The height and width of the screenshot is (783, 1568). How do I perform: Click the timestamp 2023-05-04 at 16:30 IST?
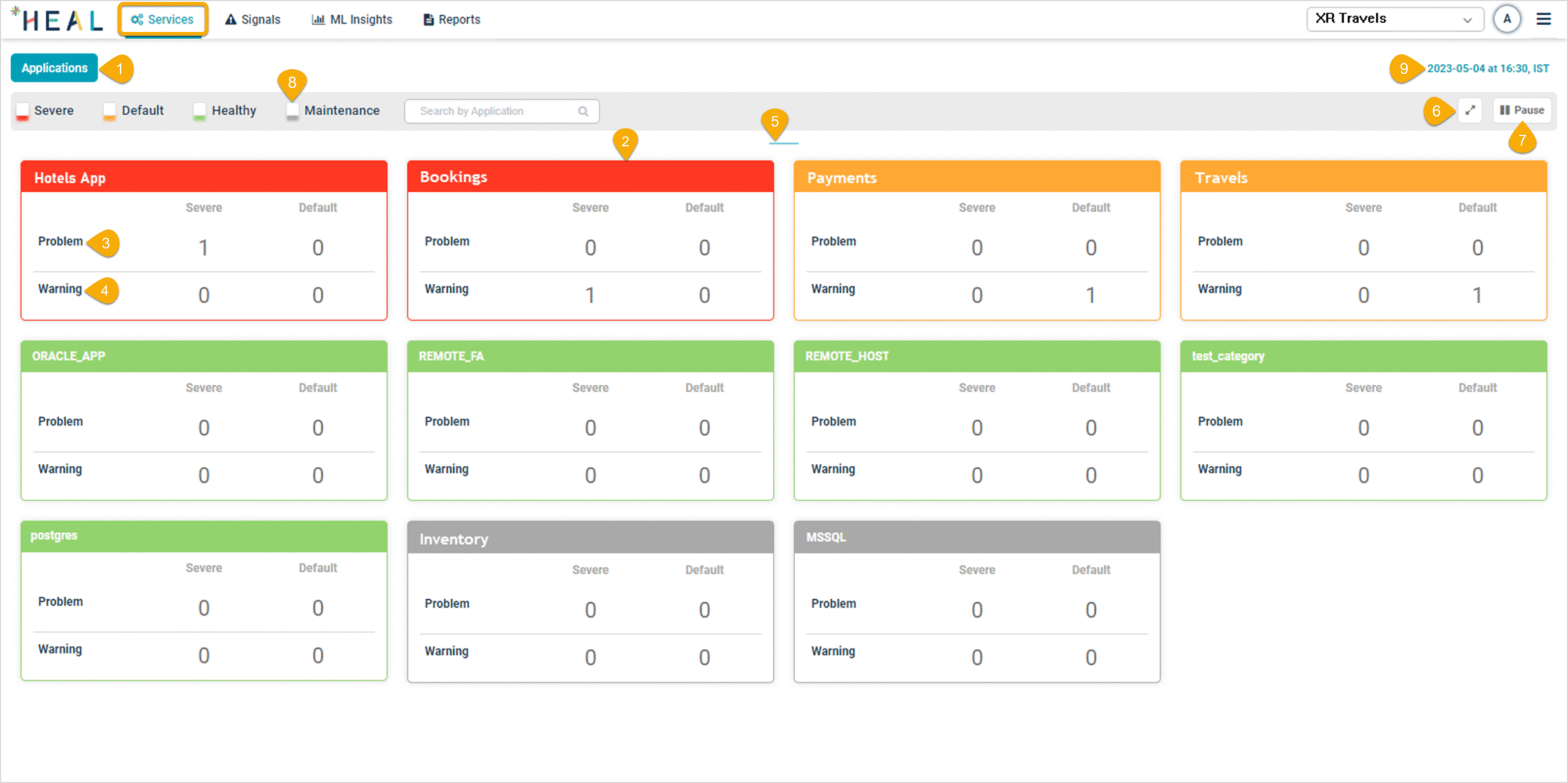point(1488,69)
